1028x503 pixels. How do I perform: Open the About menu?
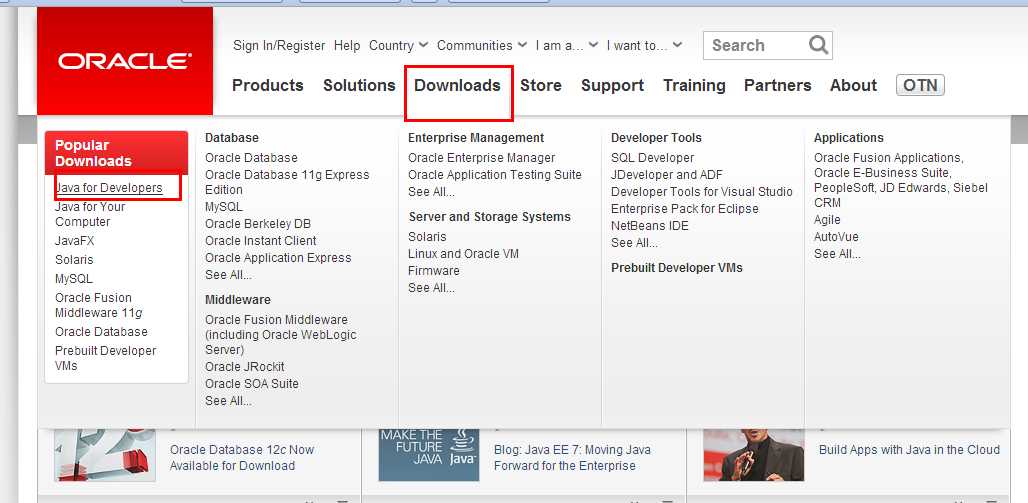pos(854,85)
